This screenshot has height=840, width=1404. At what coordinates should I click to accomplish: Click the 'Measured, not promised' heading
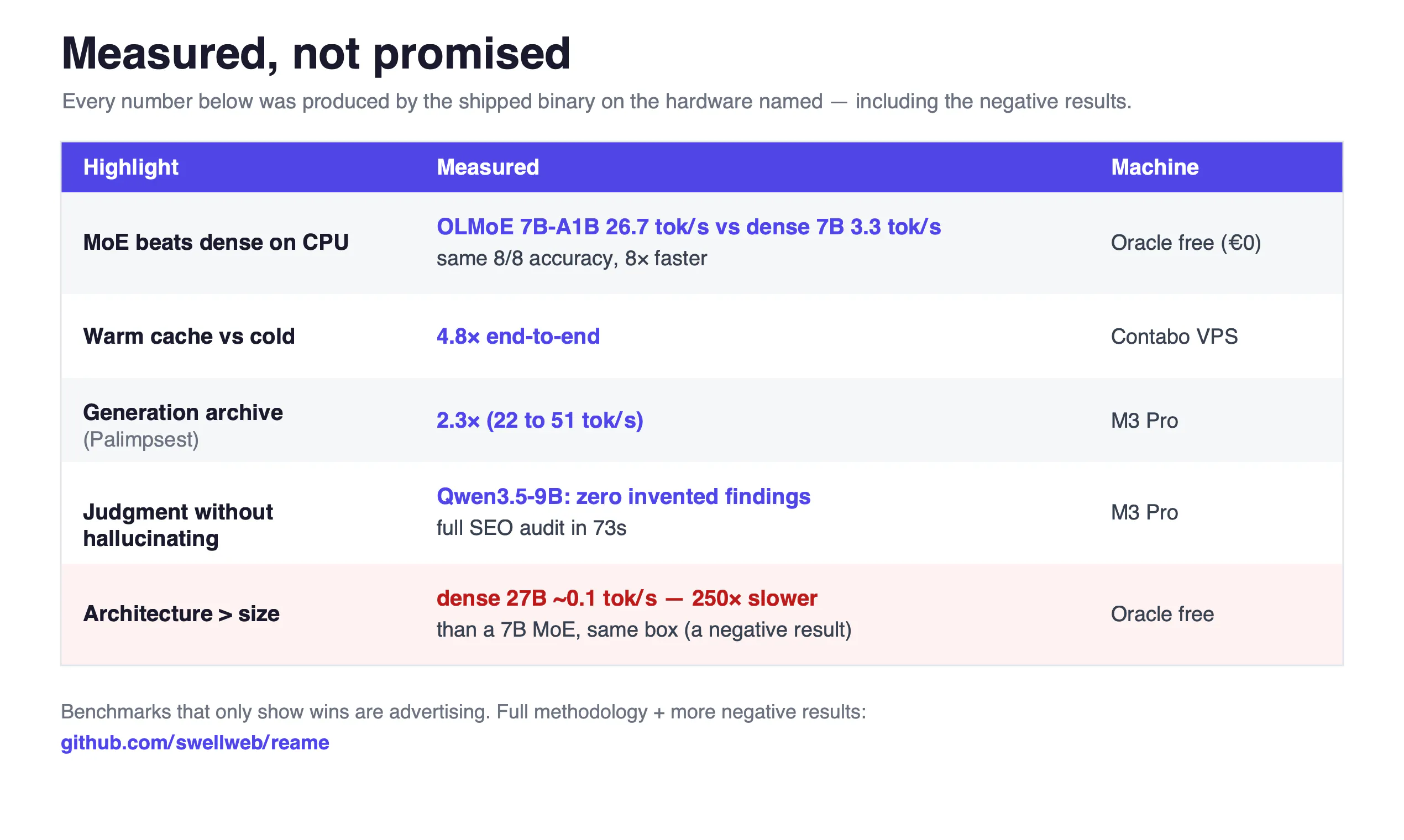pyautogui.click(x=316, y=54)
